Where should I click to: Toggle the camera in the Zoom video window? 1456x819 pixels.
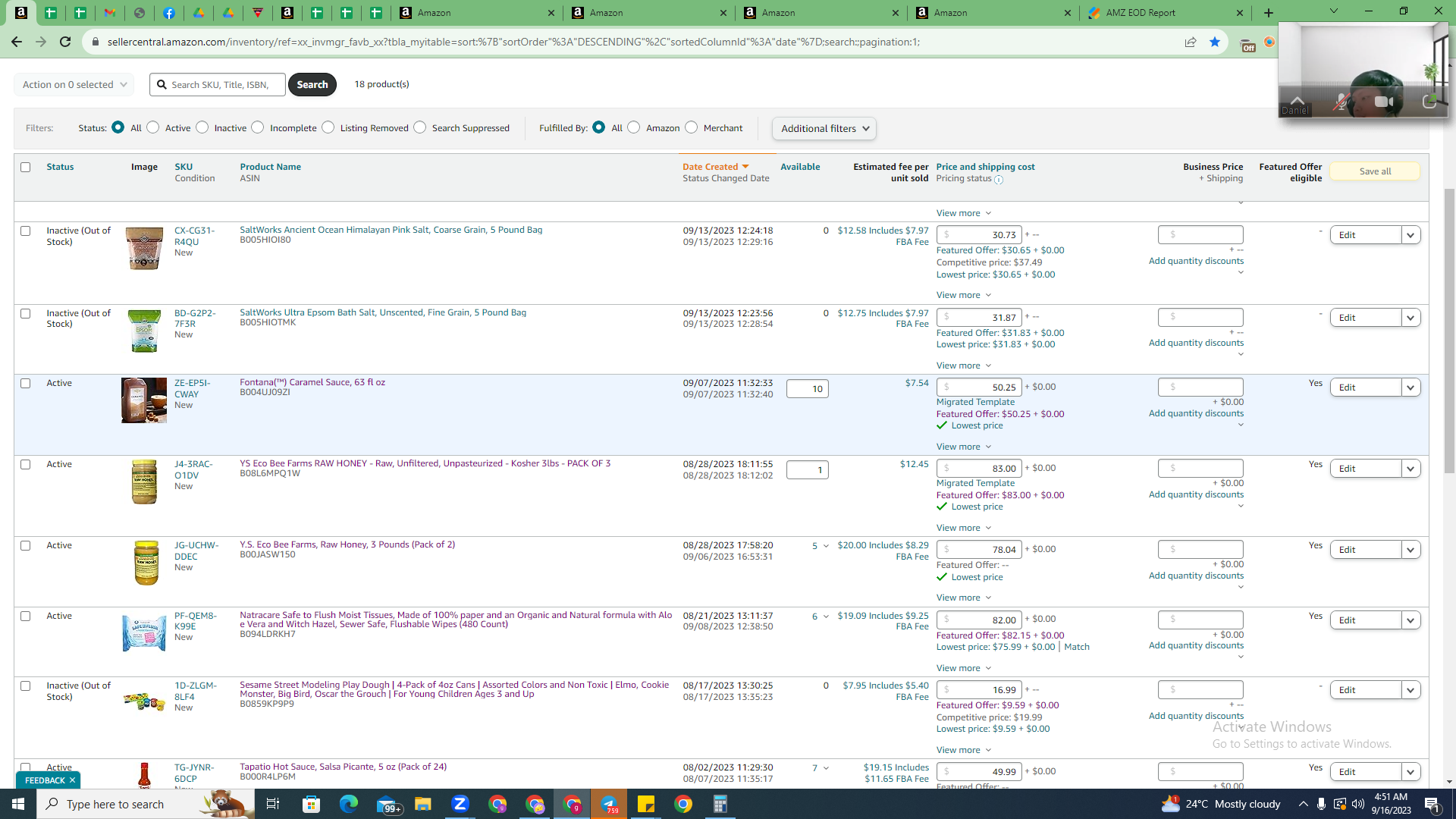(x=1384, y=102)
